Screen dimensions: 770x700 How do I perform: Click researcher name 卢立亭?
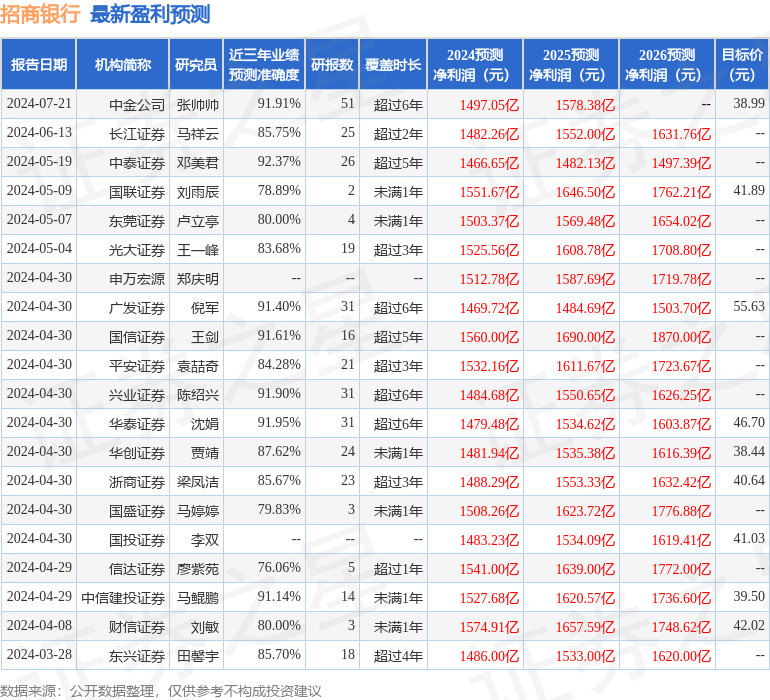[197, 221]
